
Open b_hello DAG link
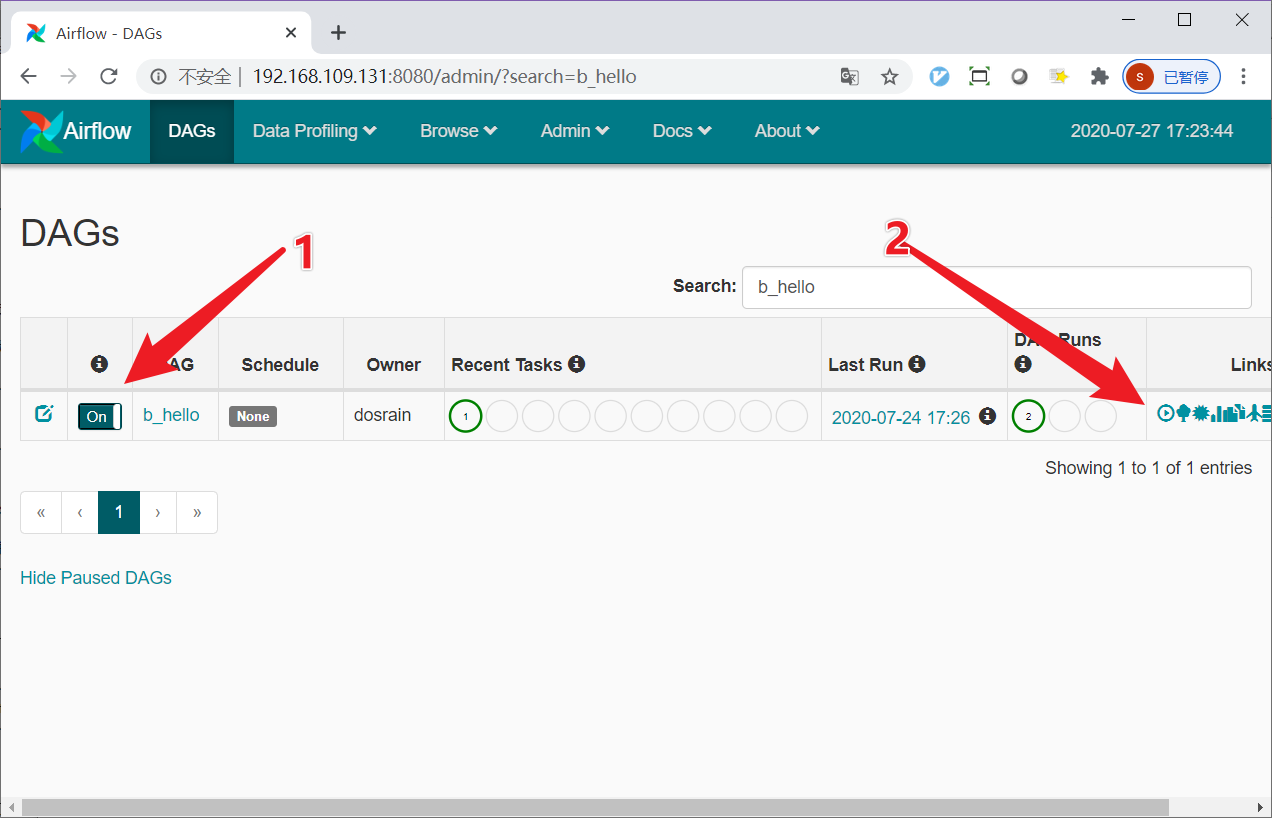click(171, 415)
